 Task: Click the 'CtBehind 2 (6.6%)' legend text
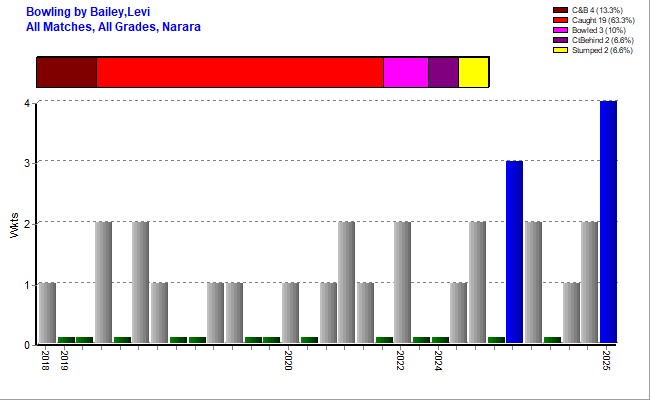point(603,40)
